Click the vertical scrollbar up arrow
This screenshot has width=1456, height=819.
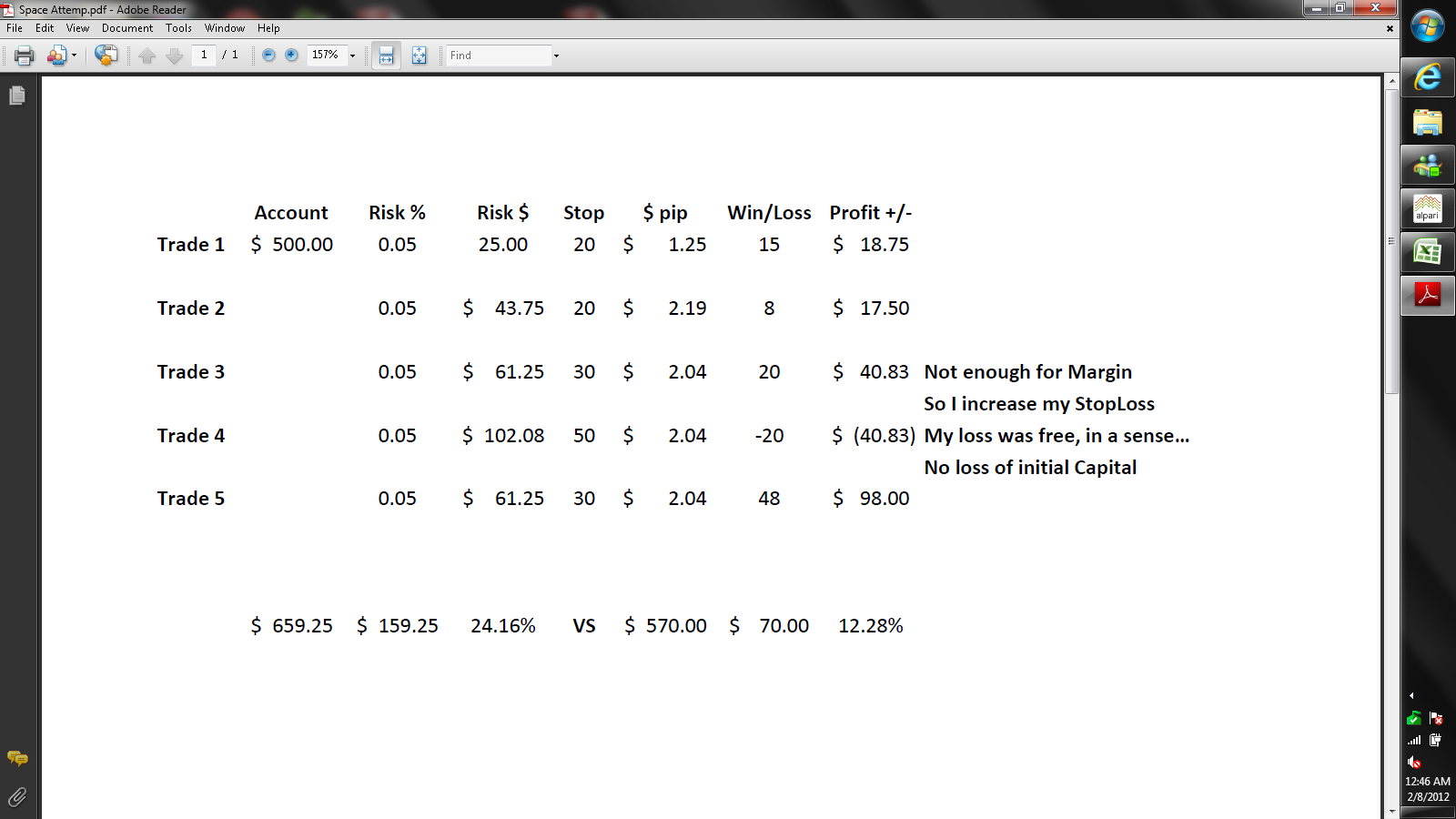click(x=1391, y=82)
